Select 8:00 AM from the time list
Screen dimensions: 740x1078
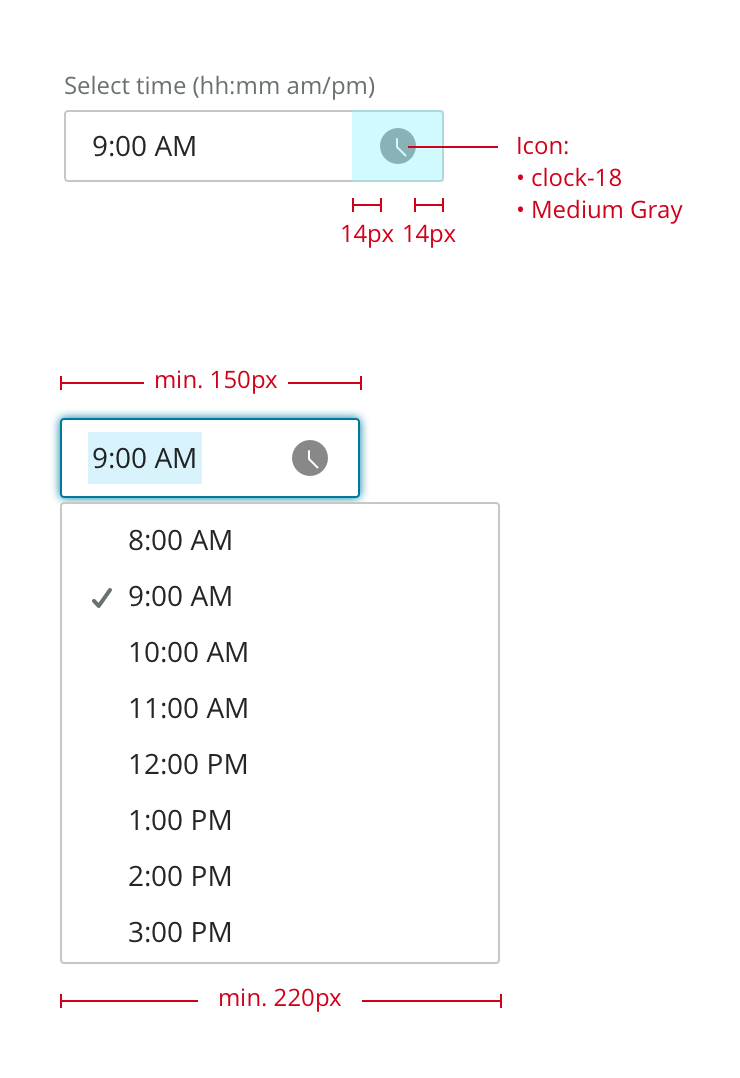tap(180, 541)
